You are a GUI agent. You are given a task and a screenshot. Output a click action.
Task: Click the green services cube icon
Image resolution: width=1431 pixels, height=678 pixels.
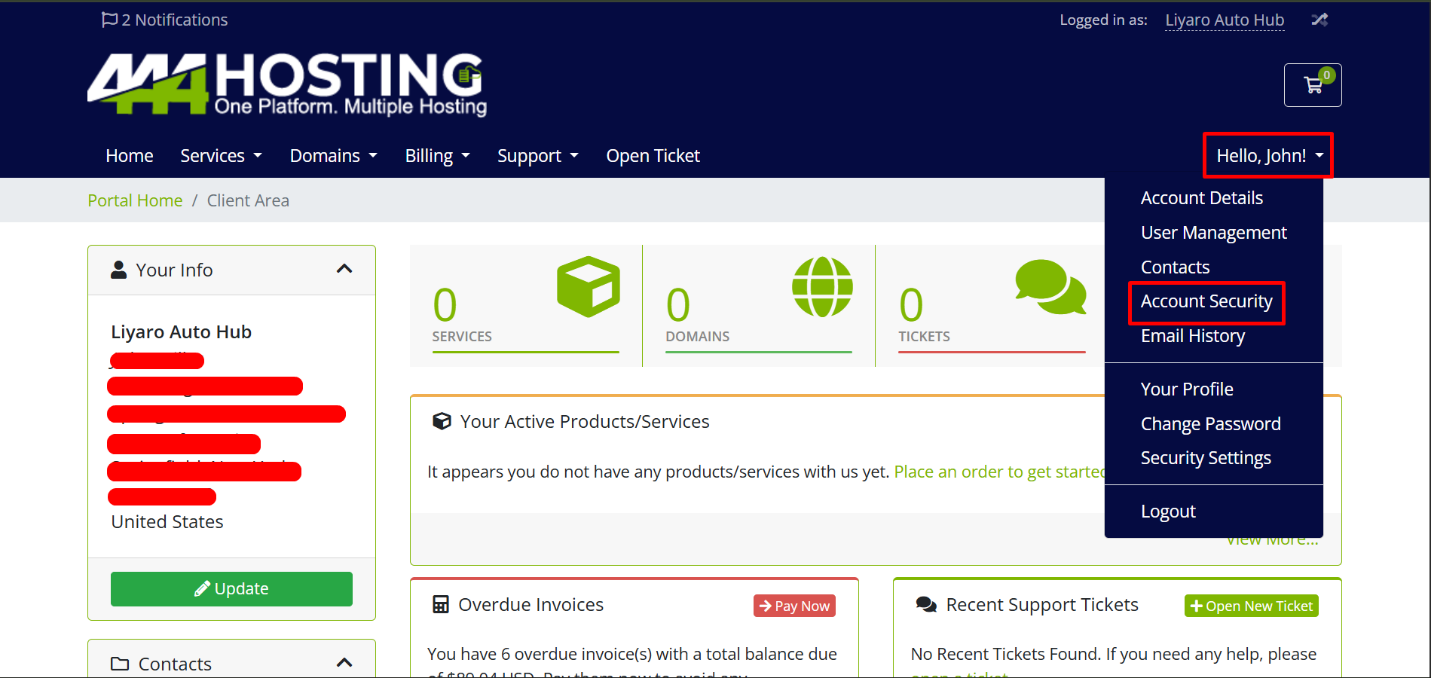588,286
